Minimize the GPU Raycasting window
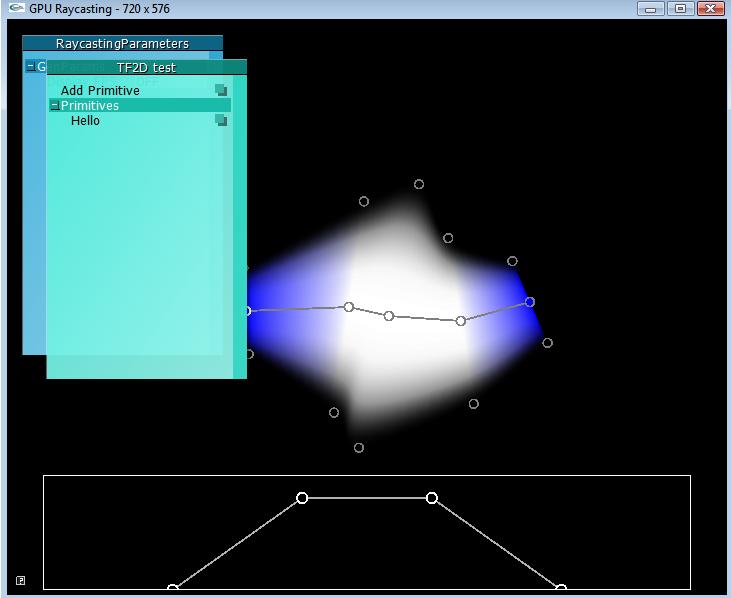 (x=651, y=8)
